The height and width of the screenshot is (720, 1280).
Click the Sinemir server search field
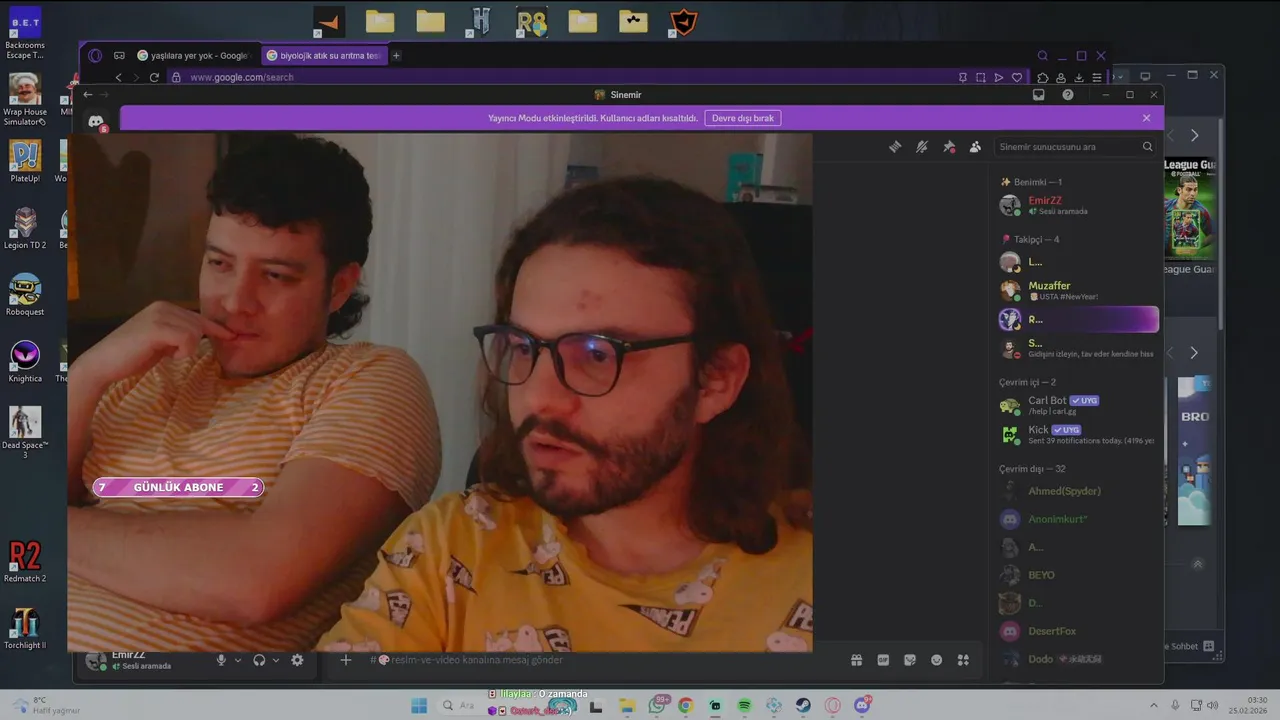(x=1076, y=147)
